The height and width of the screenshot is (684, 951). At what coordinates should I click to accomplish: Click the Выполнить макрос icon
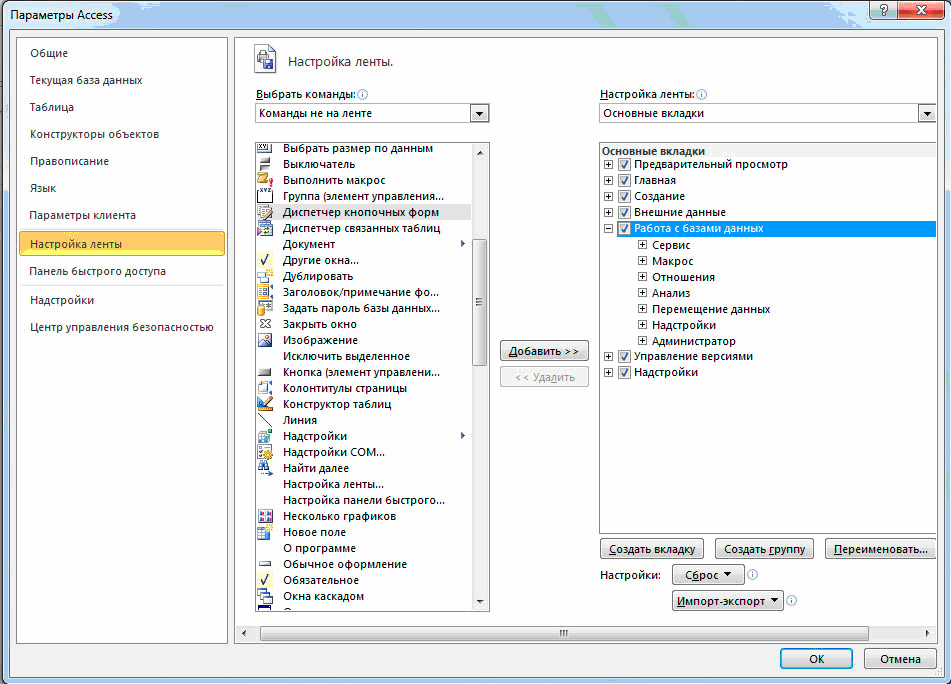264,179
